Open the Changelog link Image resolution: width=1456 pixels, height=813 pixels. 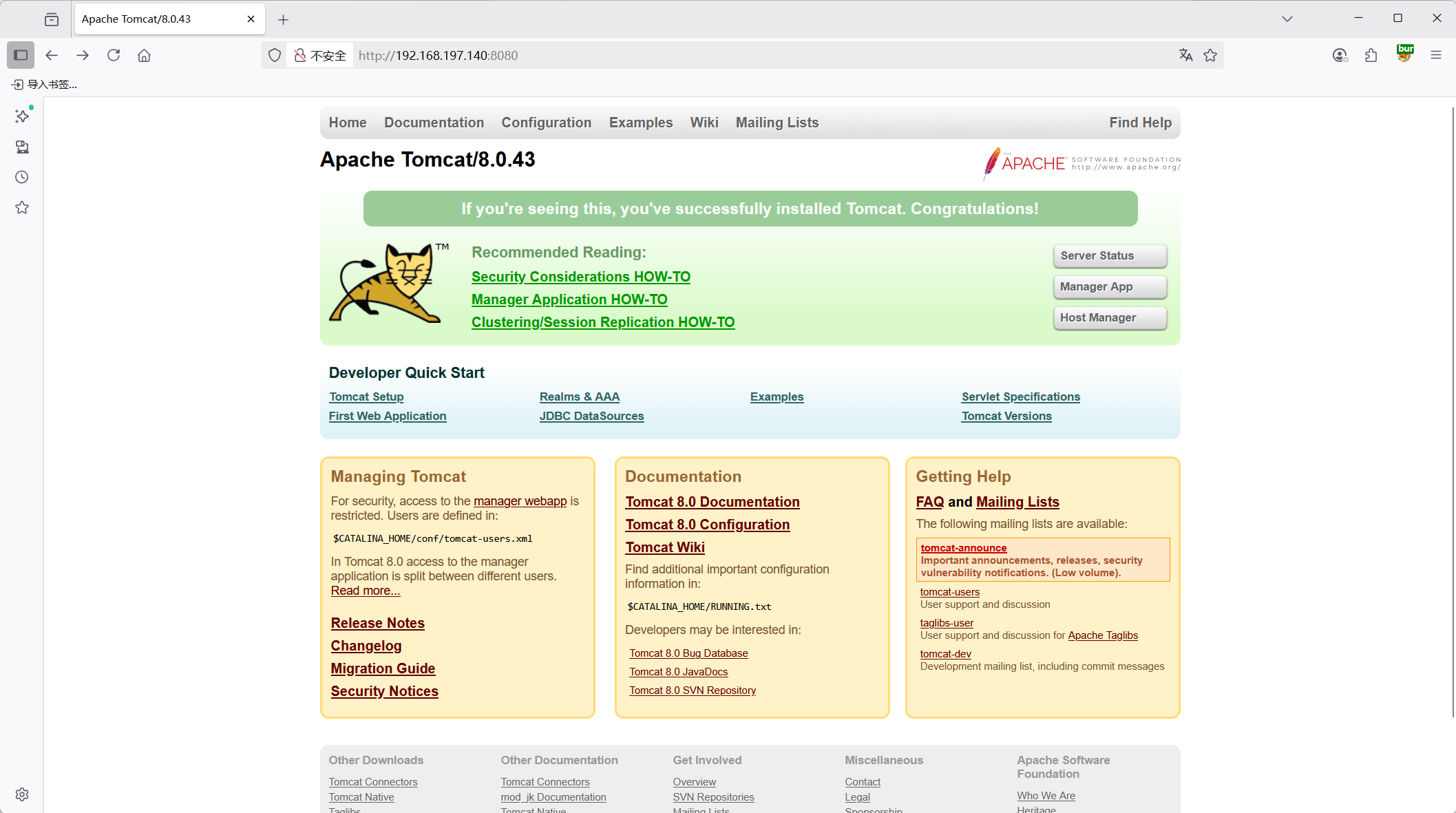pos(366,646)
